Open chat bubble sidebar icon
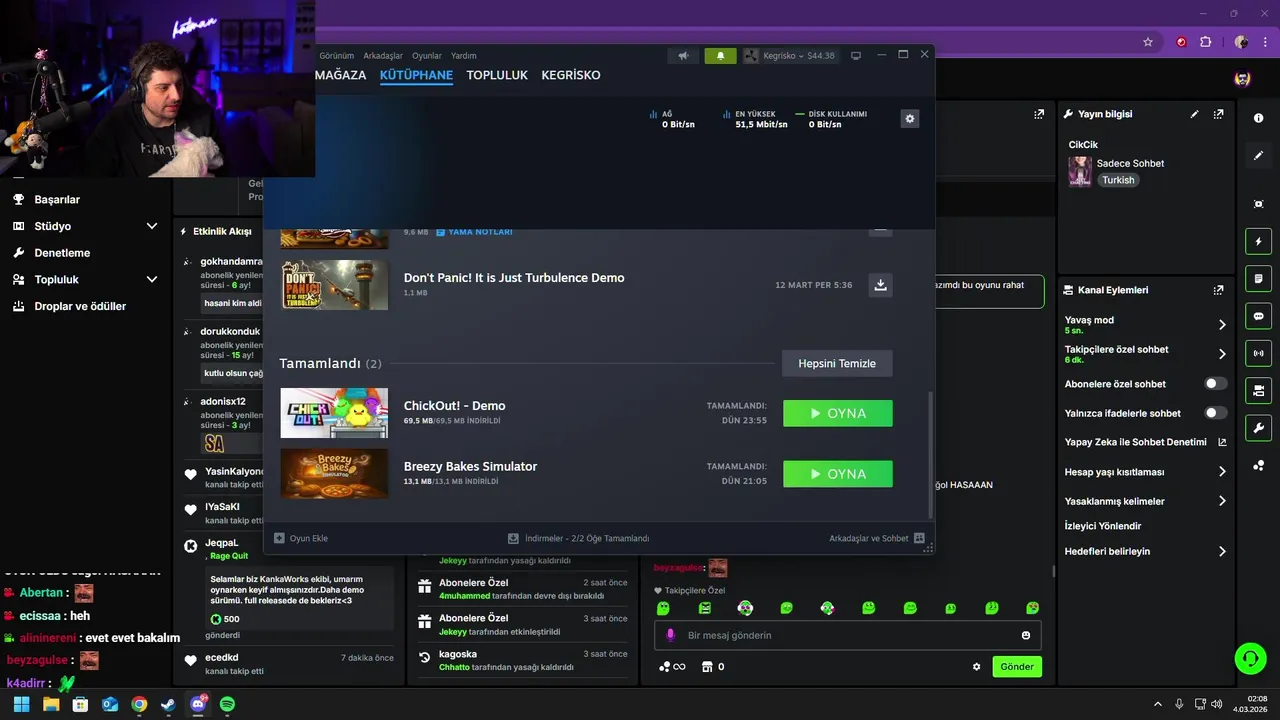 pos(1258,316)
